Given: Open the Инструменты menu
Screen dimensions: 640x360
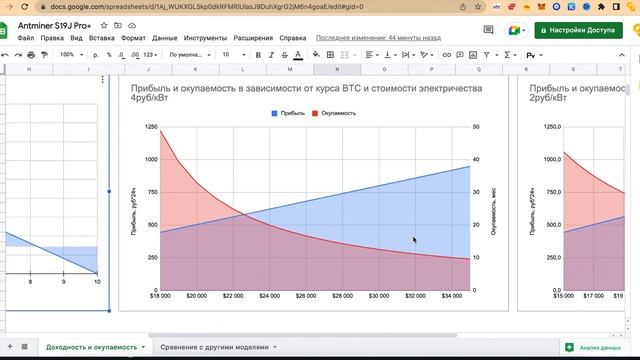Looking at the screenshot, I should [205, 38].
